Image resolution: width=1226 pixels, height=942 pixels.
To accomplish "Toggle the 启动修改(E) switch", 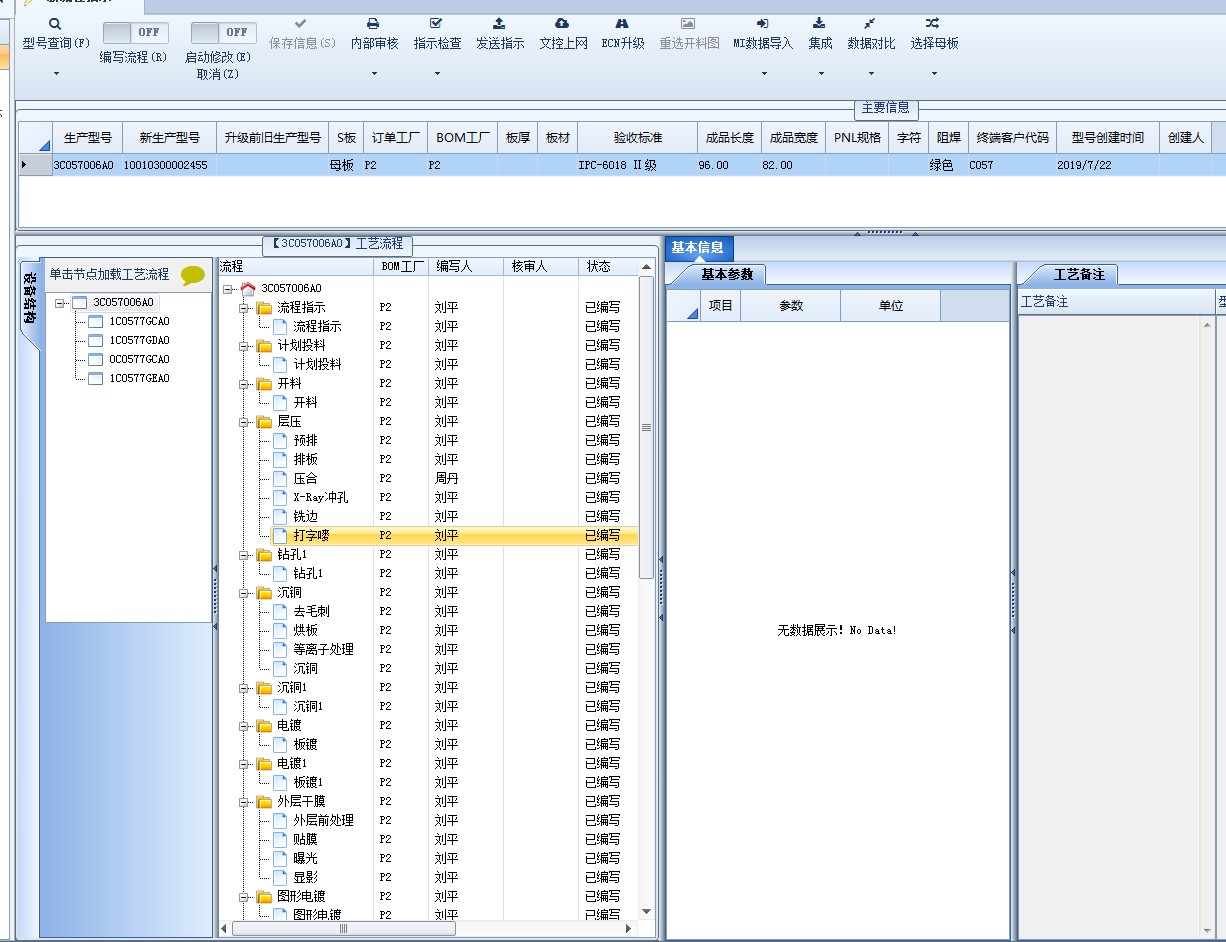I will pos(223,32).
